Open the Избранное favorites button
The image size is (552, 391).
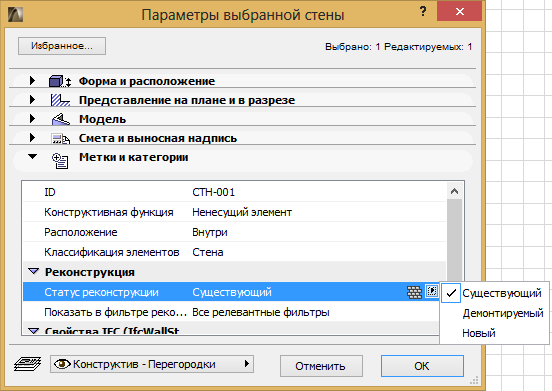coord(62,46)
